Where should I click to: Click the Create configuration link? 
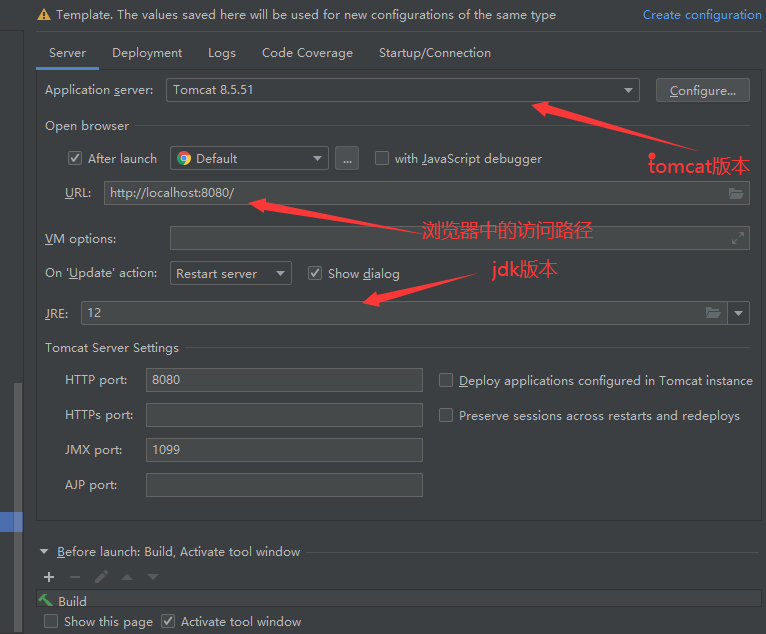(702, 15)
